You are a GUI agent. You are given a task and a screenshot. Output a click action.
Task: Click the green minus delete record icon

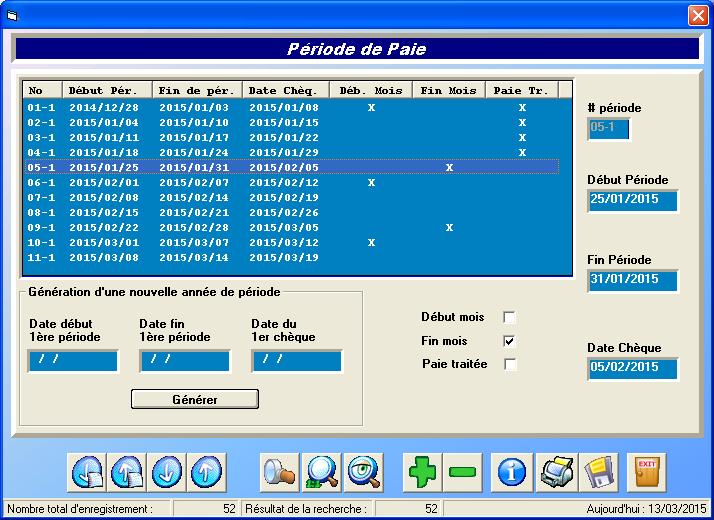coord(462,471)
